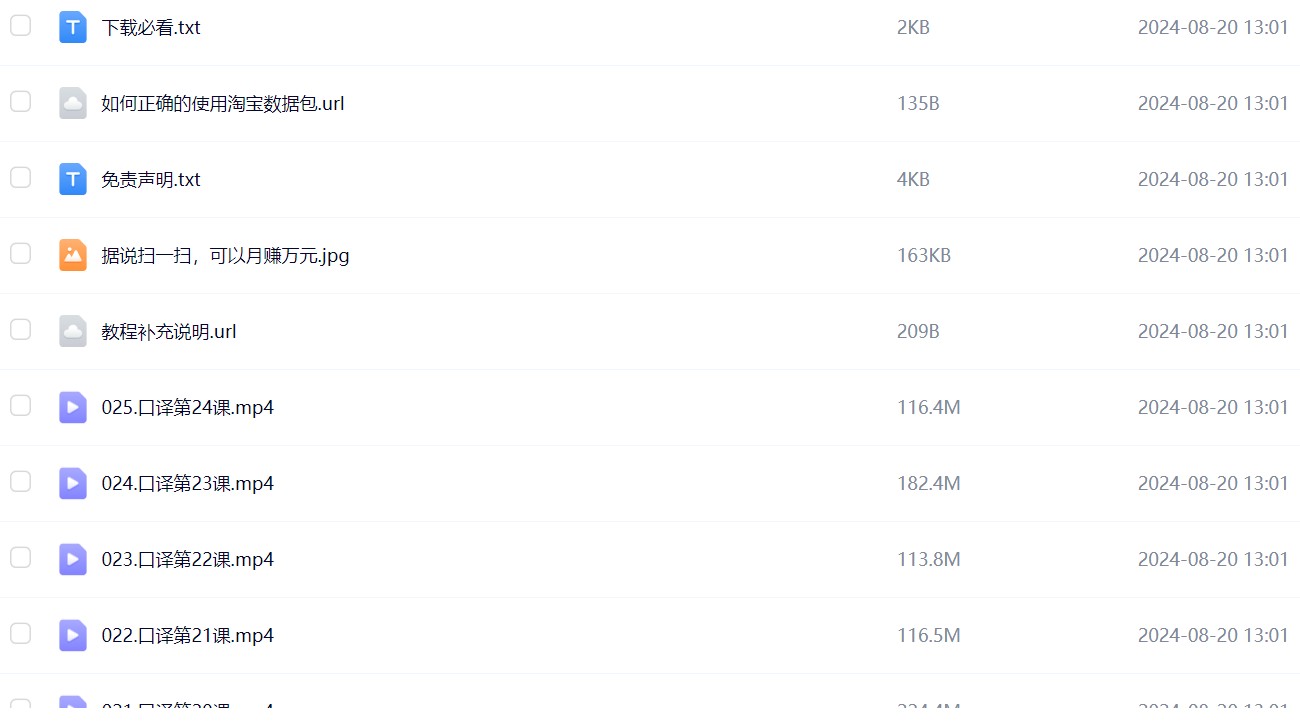1300x721 pixels.
Task: Select the checkbox for 022.口译第21课.mp4
Action: click(20, 634)
